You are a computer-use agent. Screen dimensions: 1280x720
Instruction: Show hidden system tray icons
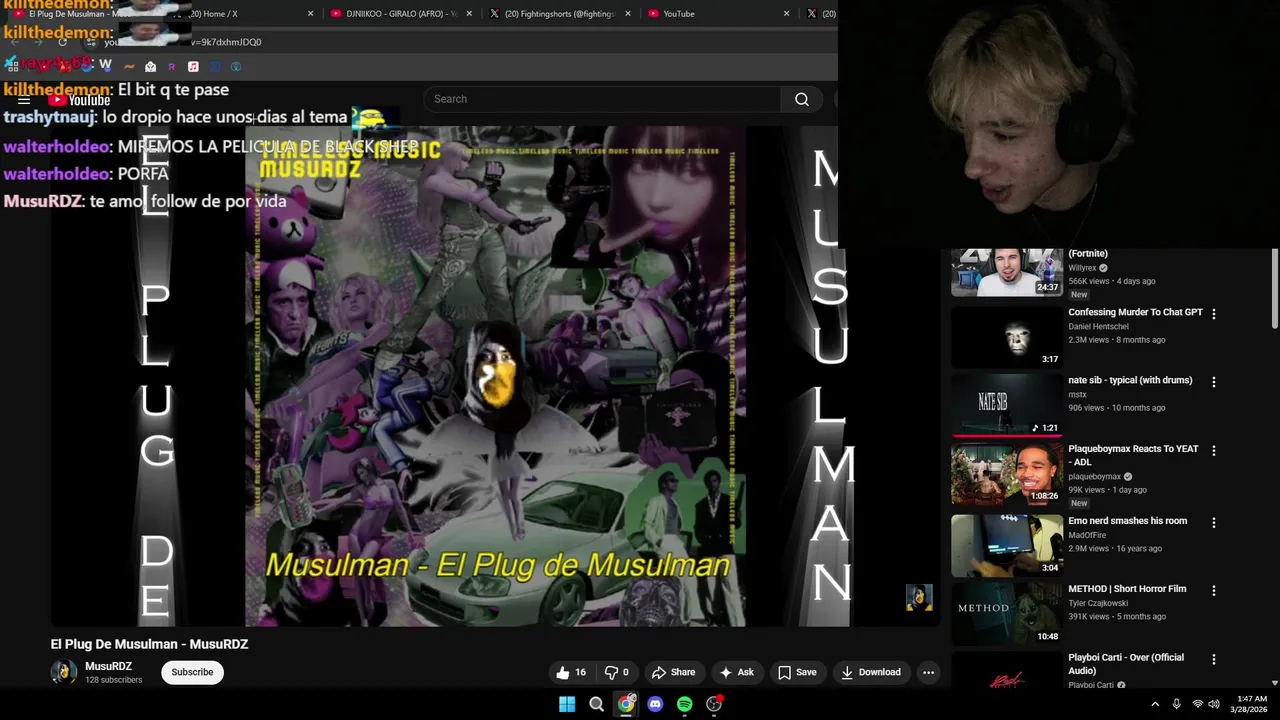tap(1155, 704)
